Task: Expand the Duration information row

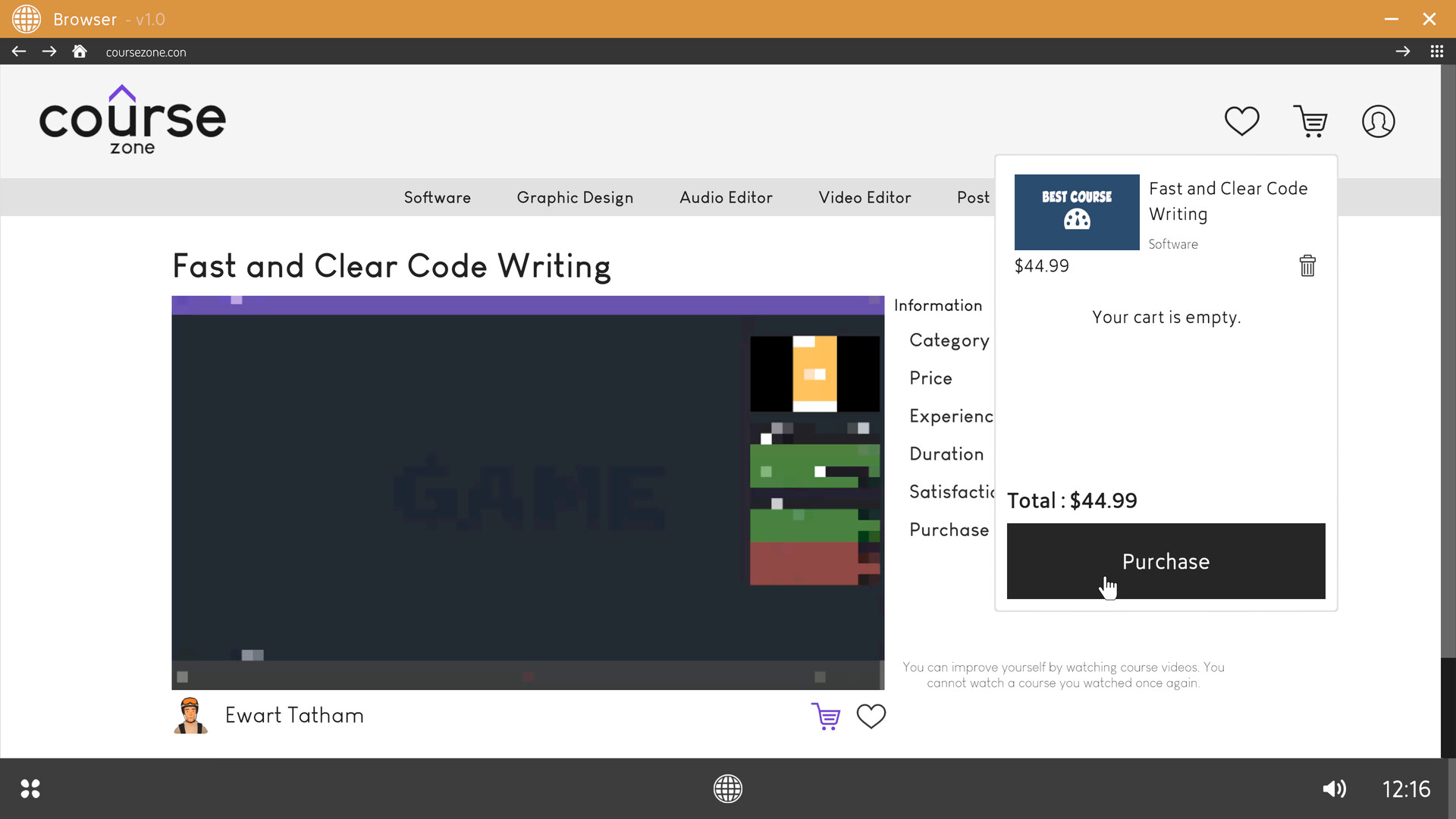Action: coord(946,453)
